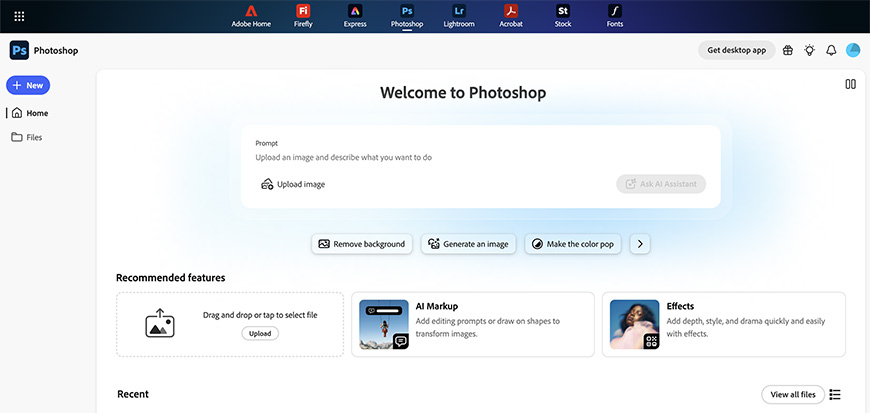Open the Effects feature title
This screenshot has height=413, width=870.
tap(680, 306)
